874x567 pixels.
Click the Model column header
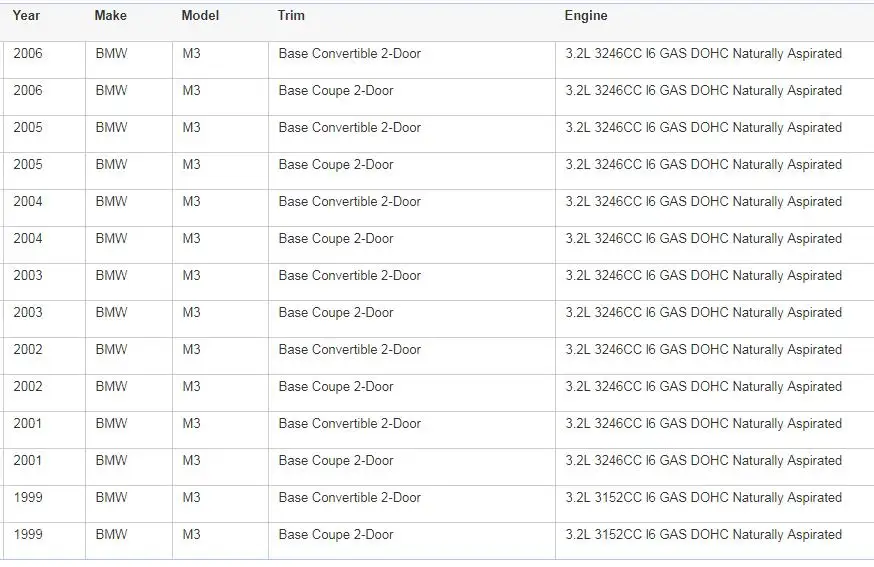[200, 16]
